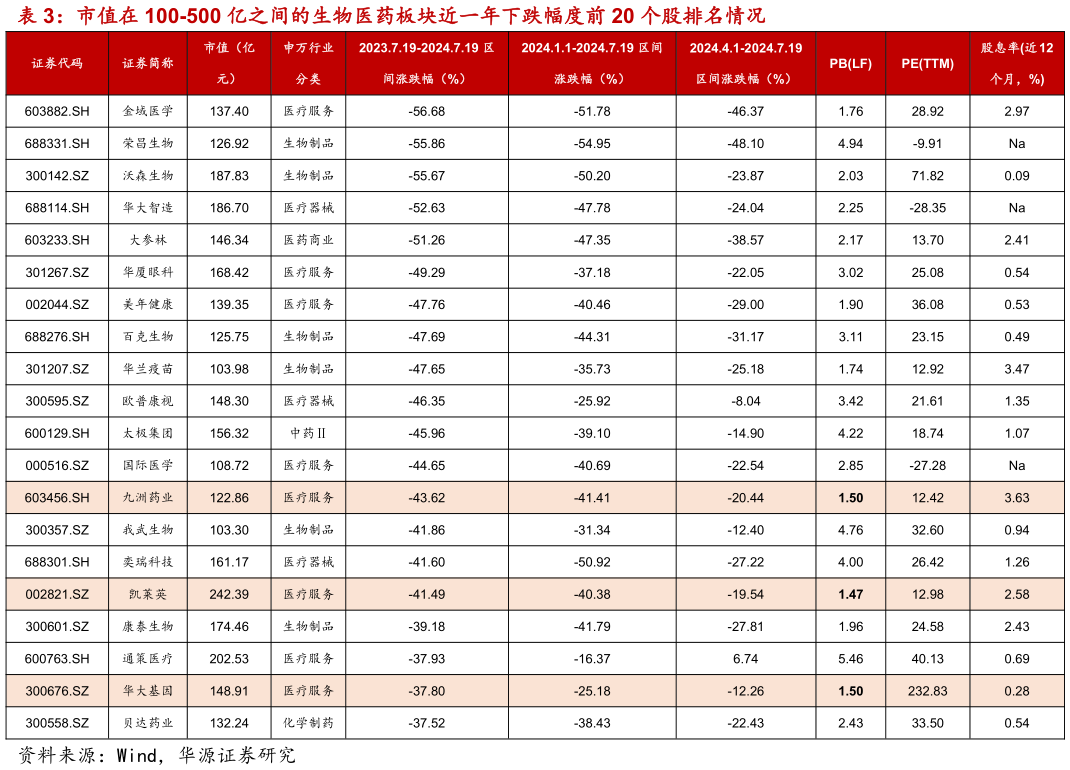Click the stock name 华厦眼科

point(148,272)
